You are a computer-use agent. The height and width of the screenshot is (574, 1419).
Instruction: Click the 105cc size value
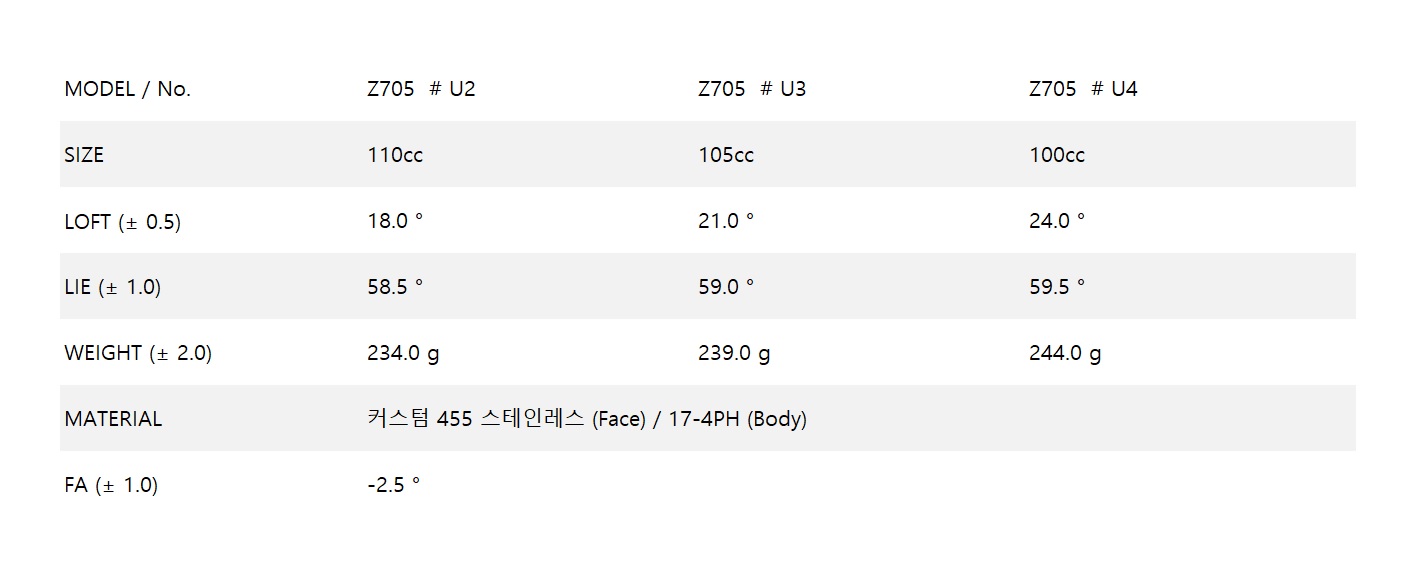pyautogui.click(x=726, y=155)
